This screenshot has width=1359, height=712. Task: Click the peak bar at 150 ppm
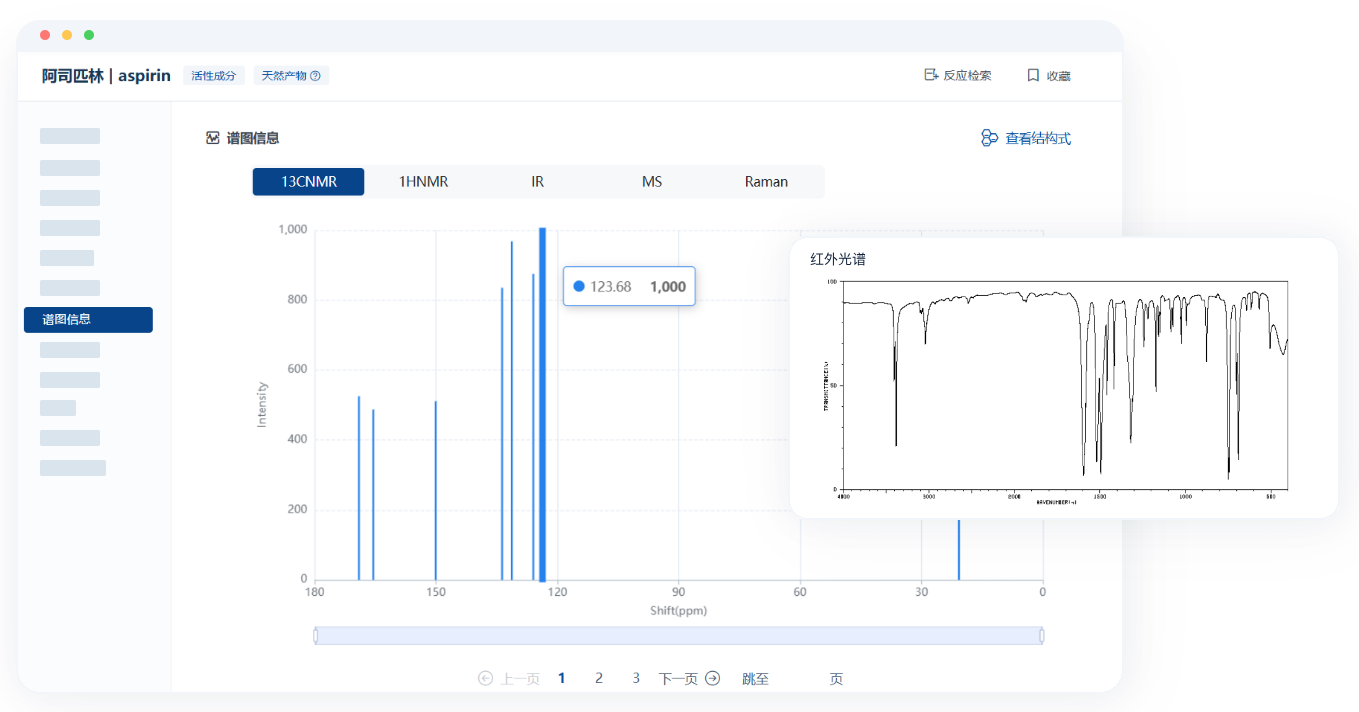point(436,490)
